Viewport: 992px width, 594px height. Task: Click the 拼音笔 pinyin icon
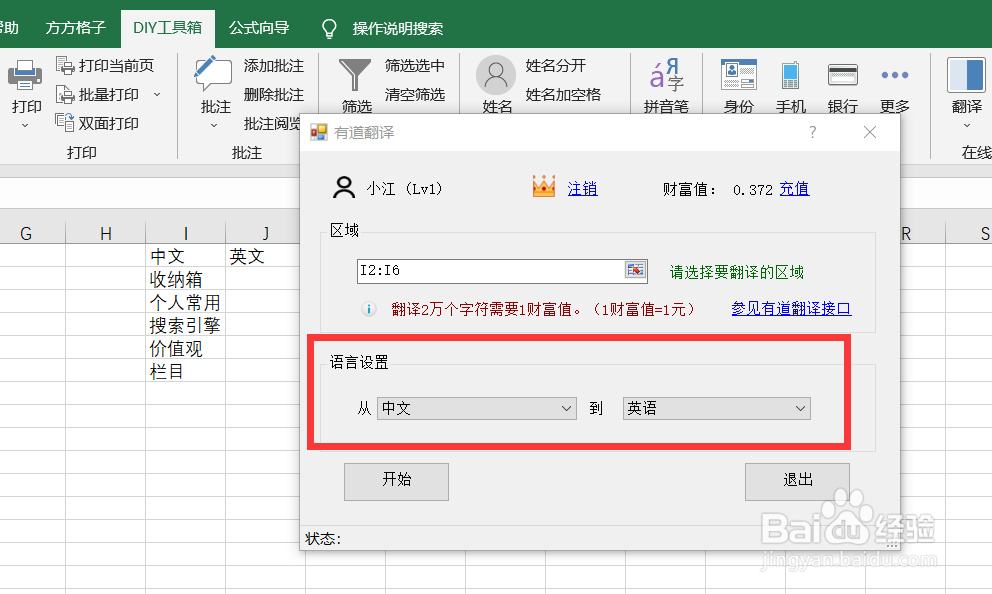666,75
